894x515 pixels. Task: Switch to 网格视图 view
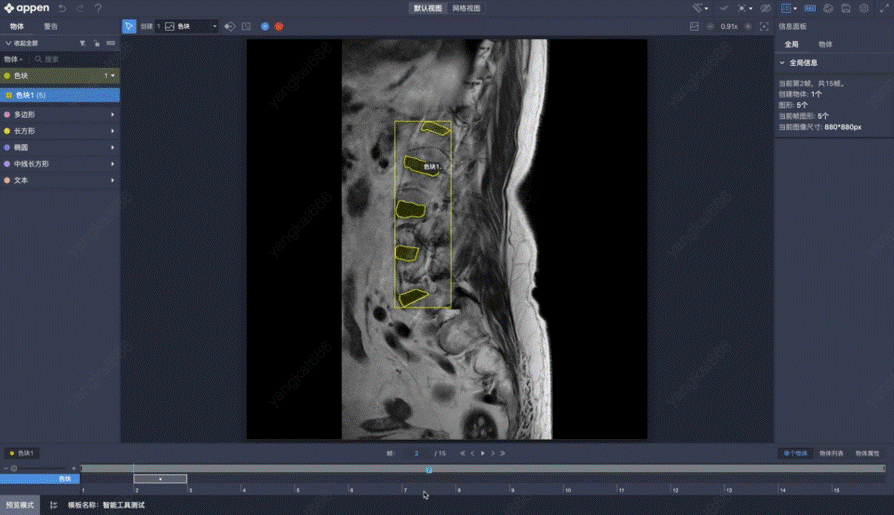click(x=466, y=8)
